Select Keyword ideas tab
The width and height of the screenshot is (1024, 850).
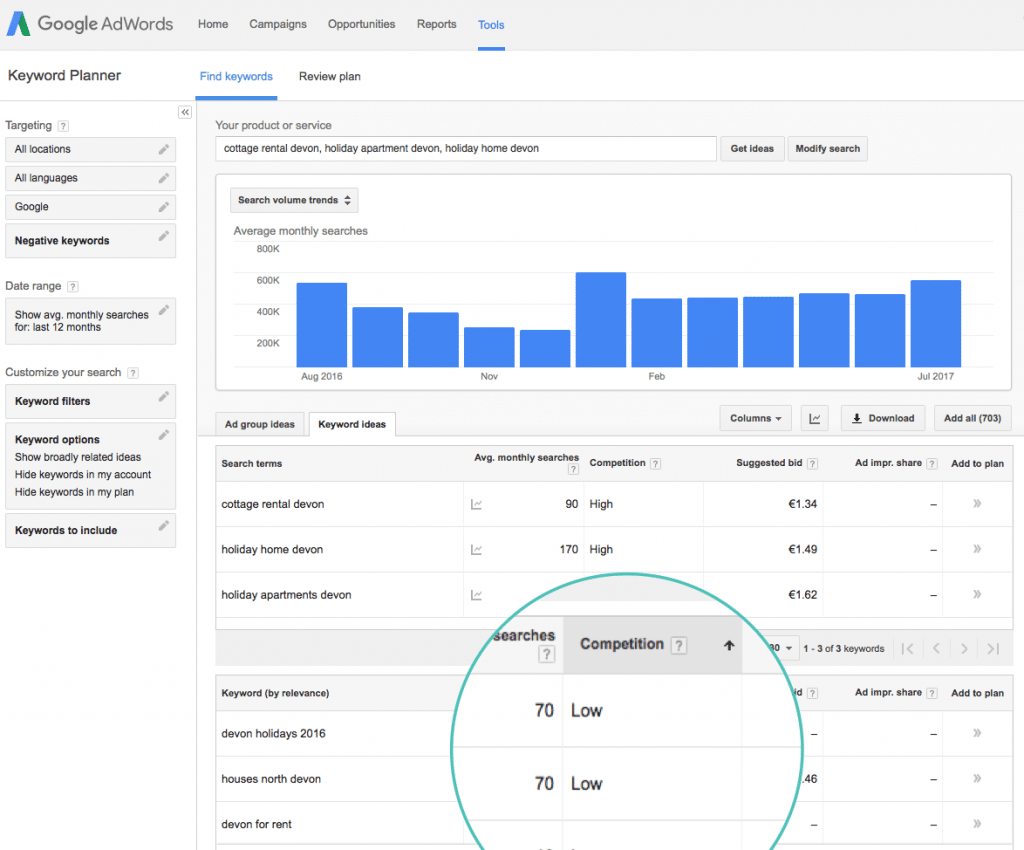coord(352,424)
